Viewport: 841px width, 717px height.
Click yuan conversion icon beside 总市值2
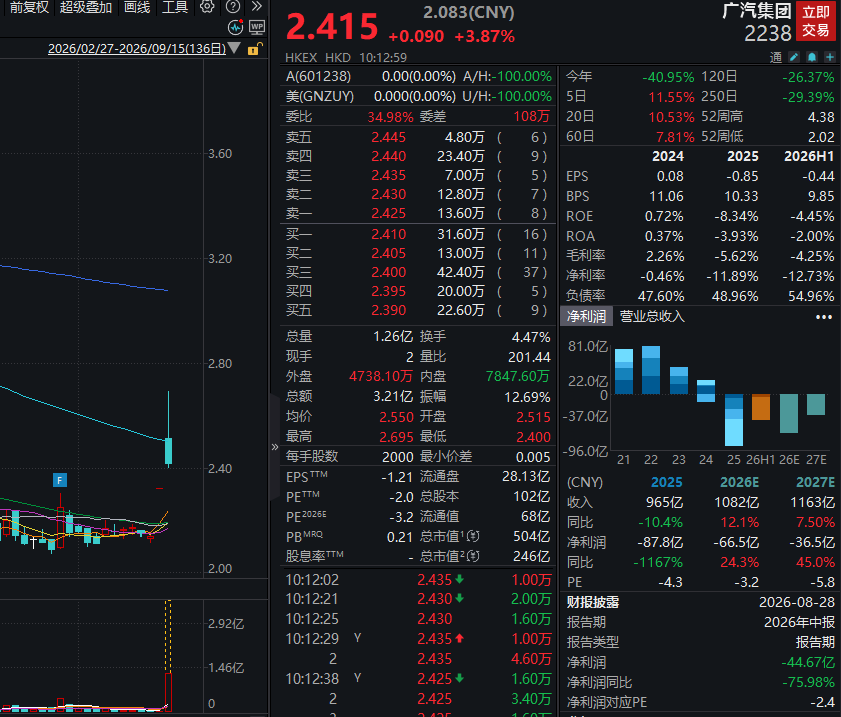473,556
